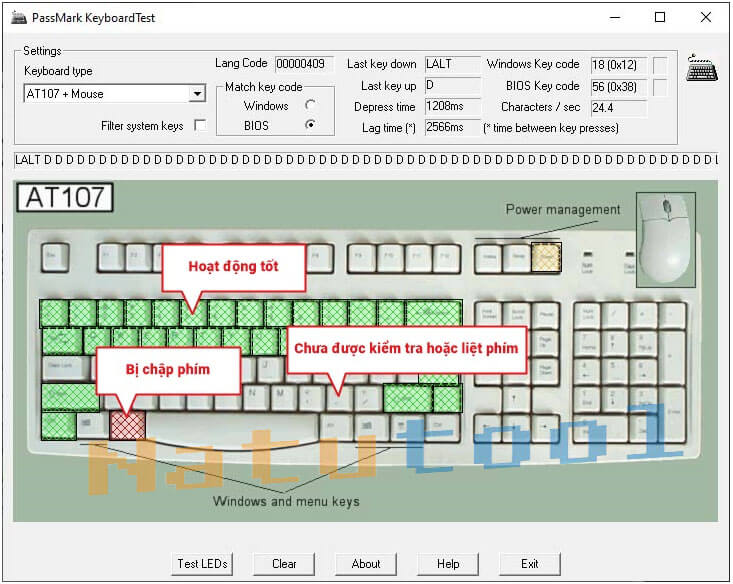The width and height of the screenshot is (733, 584).
Task: Click the numpad 7 Home key
Action: point(588,344)
